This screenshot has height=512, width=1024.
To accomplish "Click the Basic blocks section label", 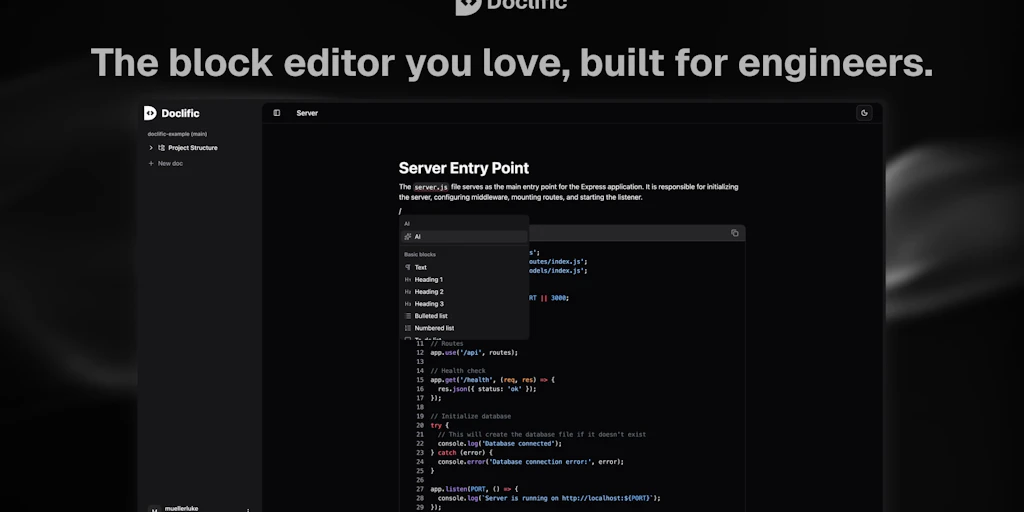I will pos(420,254).
